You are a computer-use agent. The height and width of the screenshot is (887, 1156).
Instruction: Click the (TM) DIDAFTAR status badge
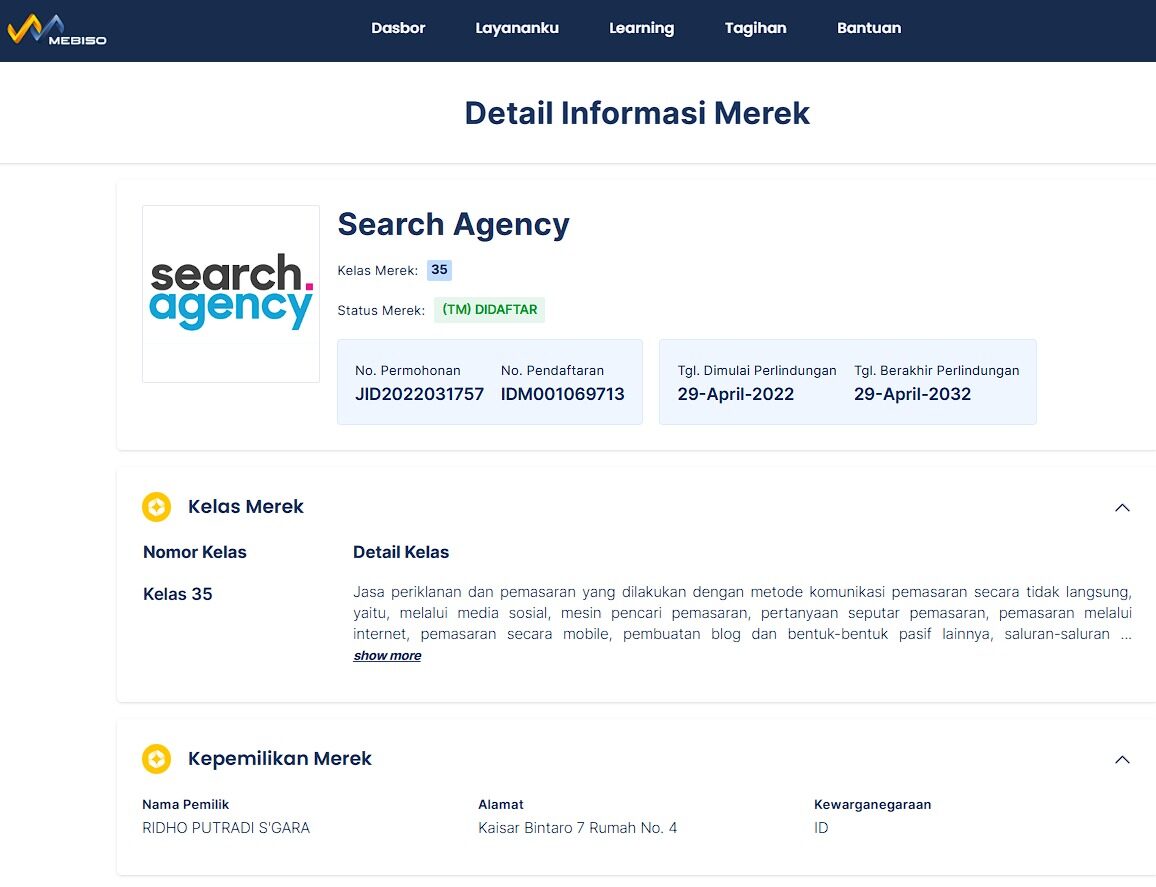coord(490,310)
